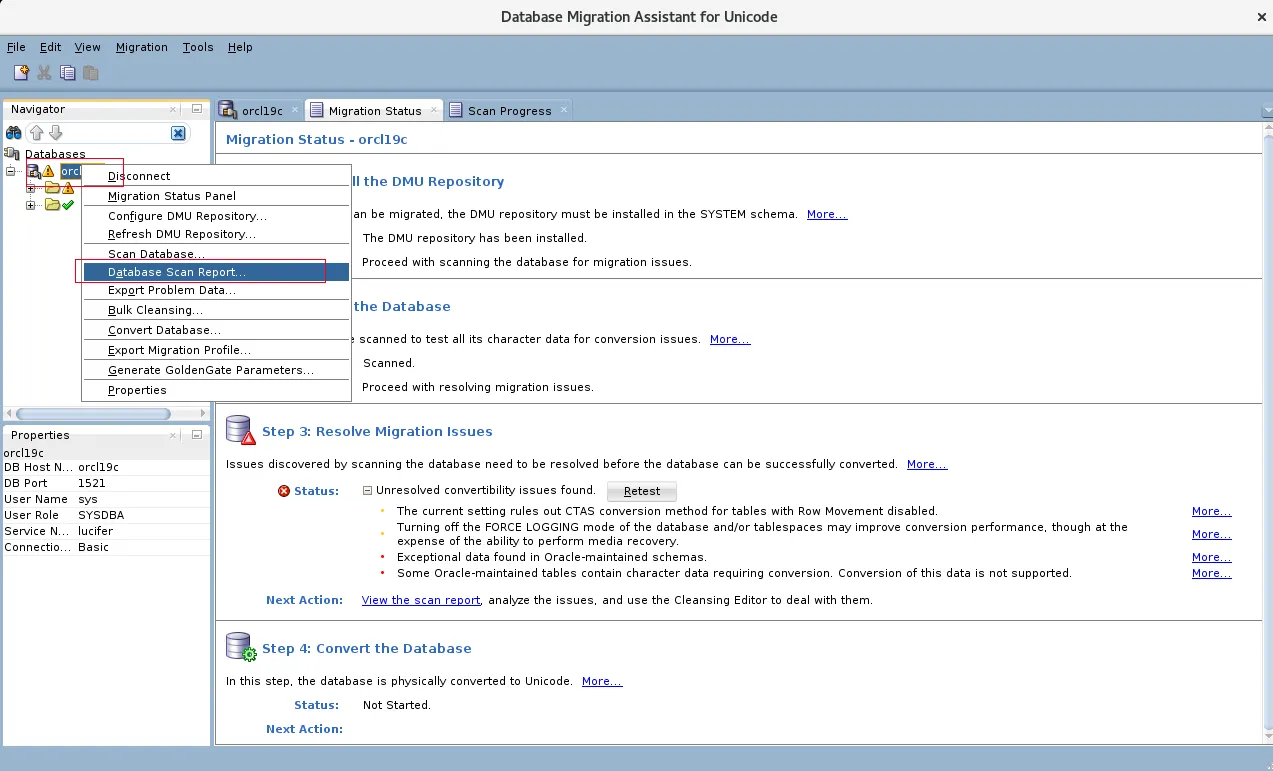Expand the schema folder with green checkmark

coord(30,205)
